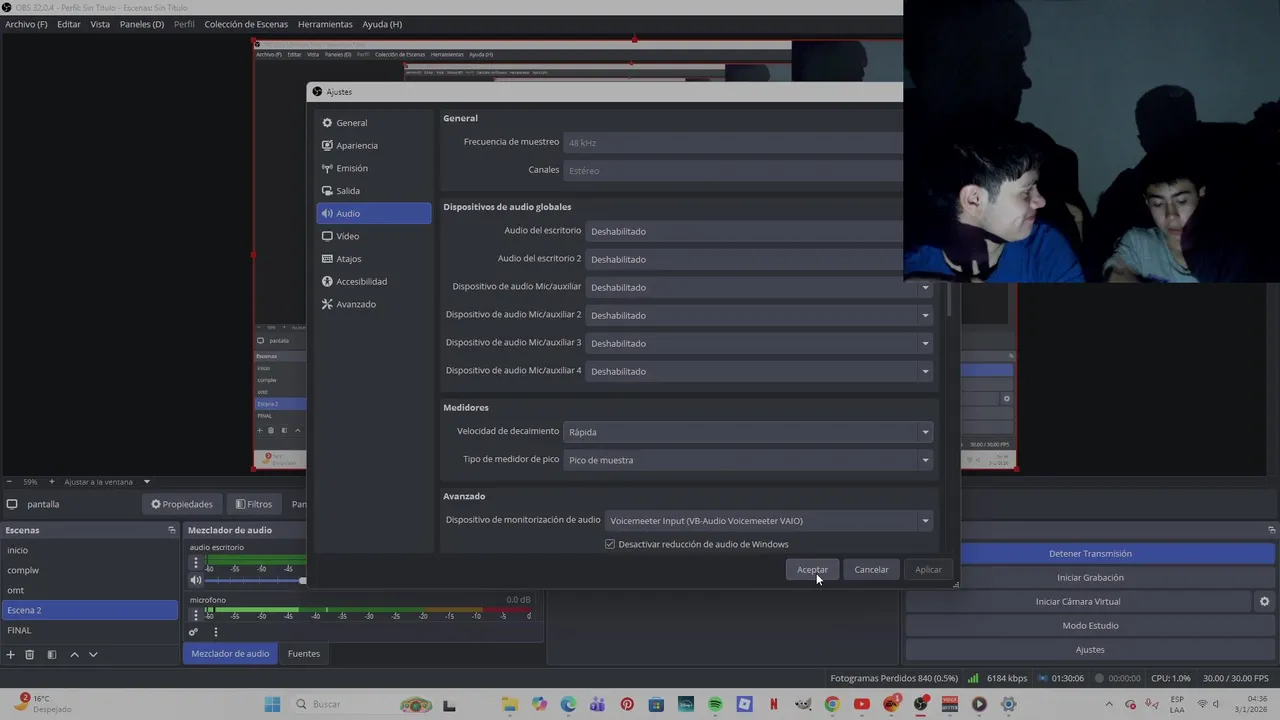
Task: Toggle Desactivar reducción de audio de Windows
Action: [x=610, y=544]
